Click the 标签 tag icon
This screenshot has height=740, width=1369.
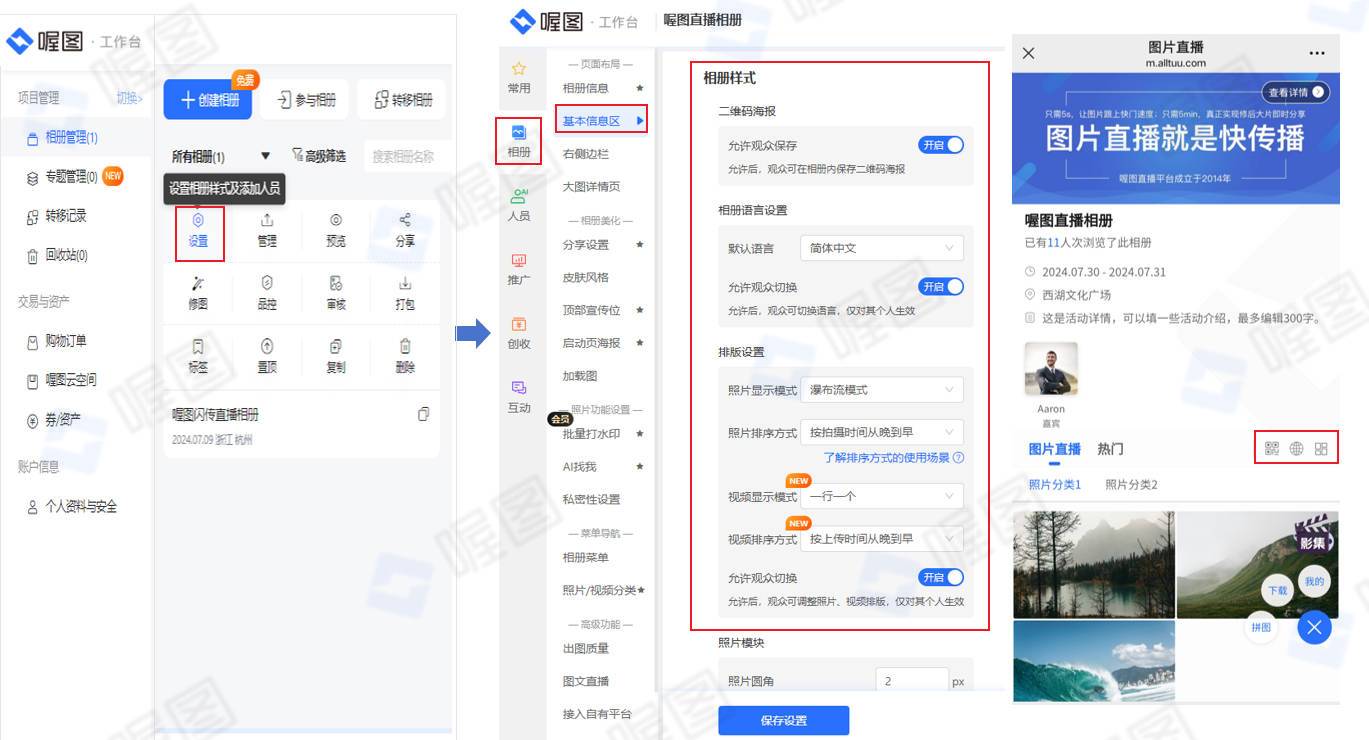(x=198, y=346)
